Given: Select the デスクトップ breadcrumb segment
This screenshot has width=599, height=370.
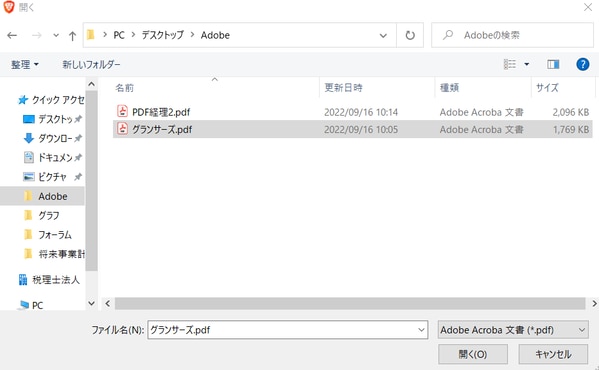Looking at the screenshot, I should click(x=163, y=35).
